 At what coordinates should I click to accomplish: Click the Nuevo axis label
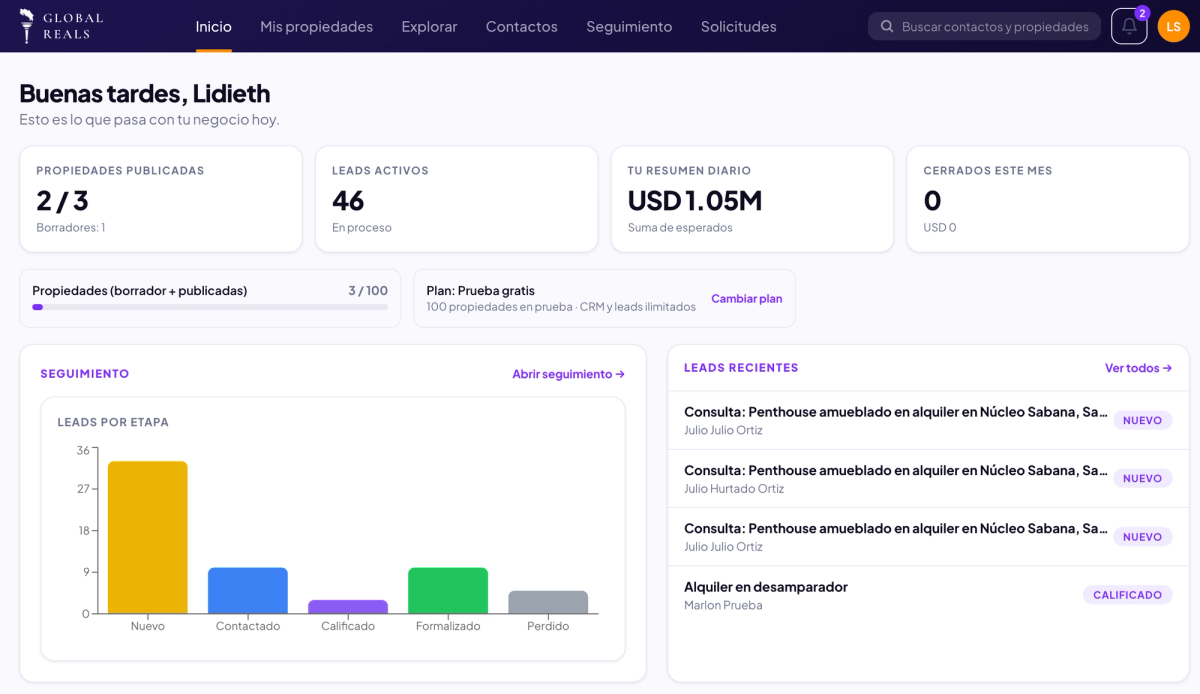(x=148, y=626)
